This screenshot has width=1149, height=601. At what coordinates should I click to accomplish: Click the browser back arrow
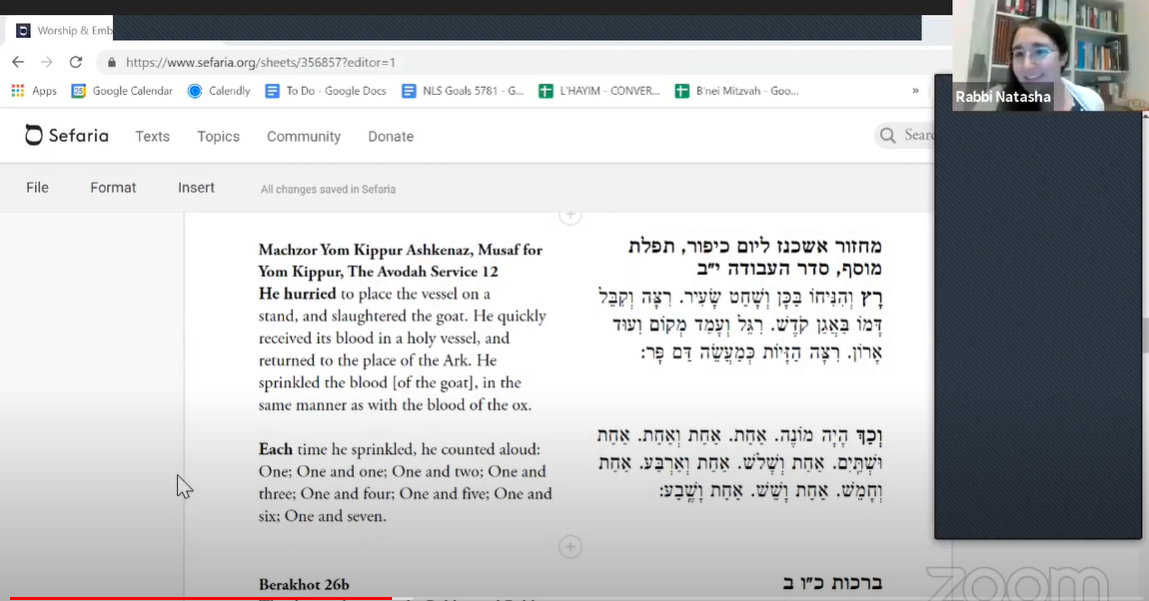pos(18,62)
